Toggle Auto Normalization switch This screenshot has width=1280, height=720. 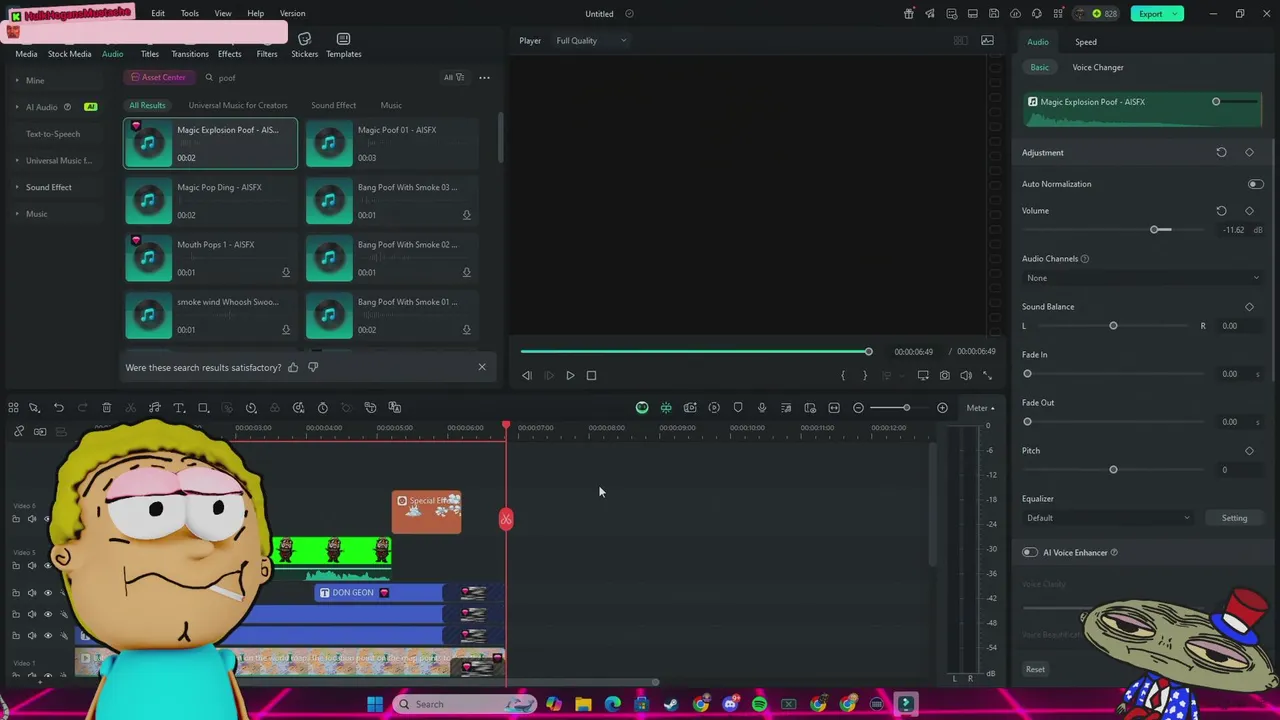pos(1256,184)
